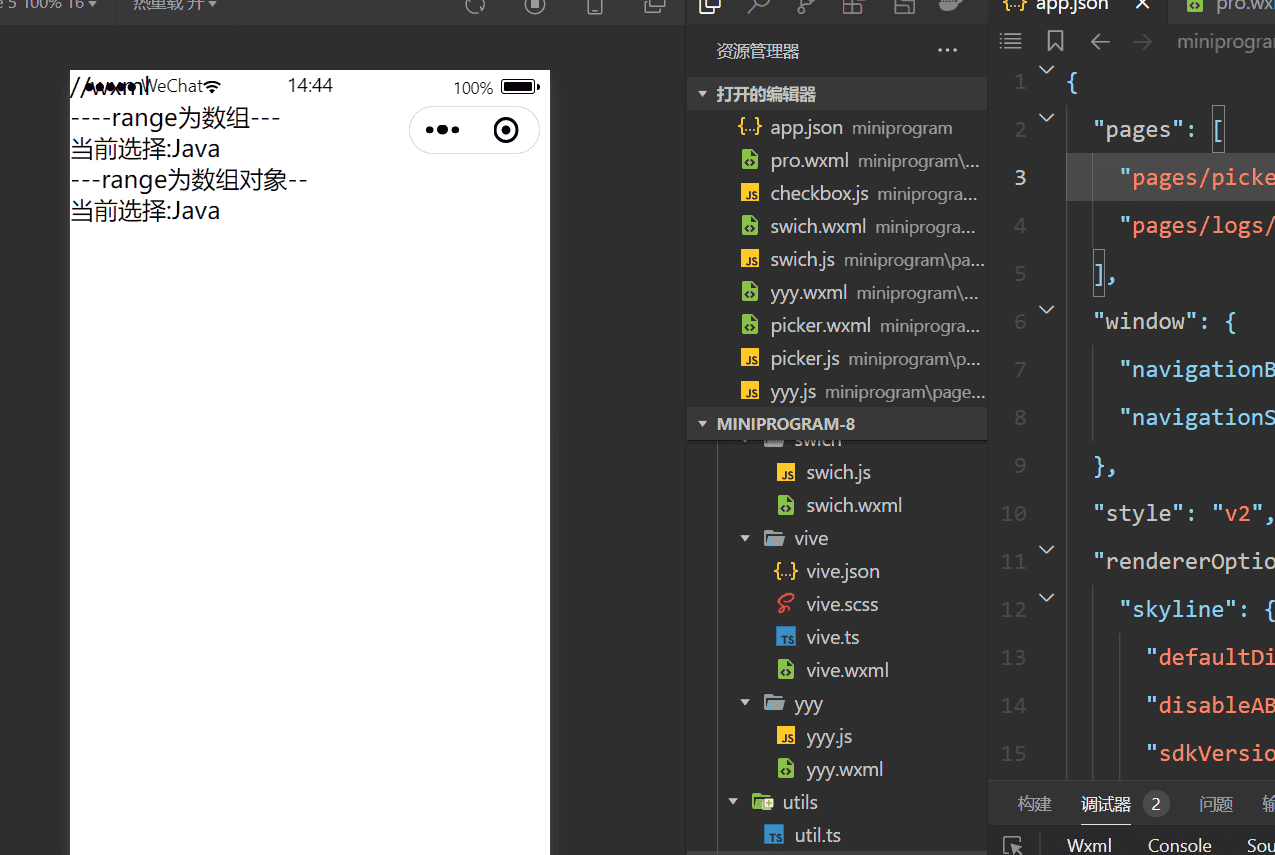Screen dimensions: 1275x855
Task: Fold the skyline block at line 12
Action: [x=1046, y=597]
